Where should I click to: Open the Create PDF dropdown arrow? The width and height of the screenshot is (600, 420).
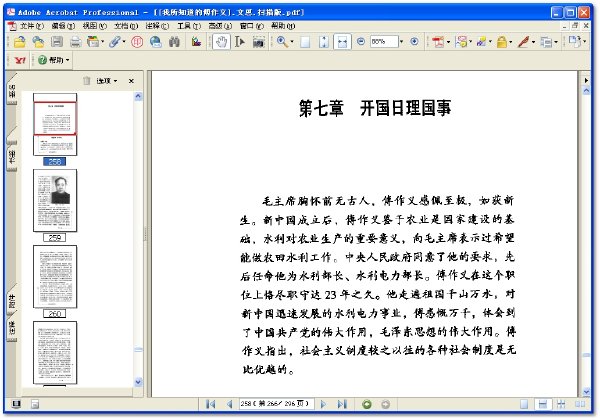click(x=448, y=42)
